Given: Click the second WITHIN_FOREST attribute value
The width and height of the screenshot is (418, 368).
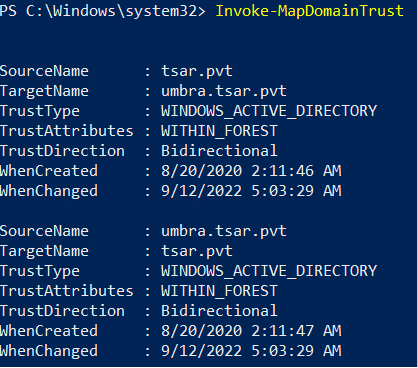Looking at the screenshot, I should [219, 291].
